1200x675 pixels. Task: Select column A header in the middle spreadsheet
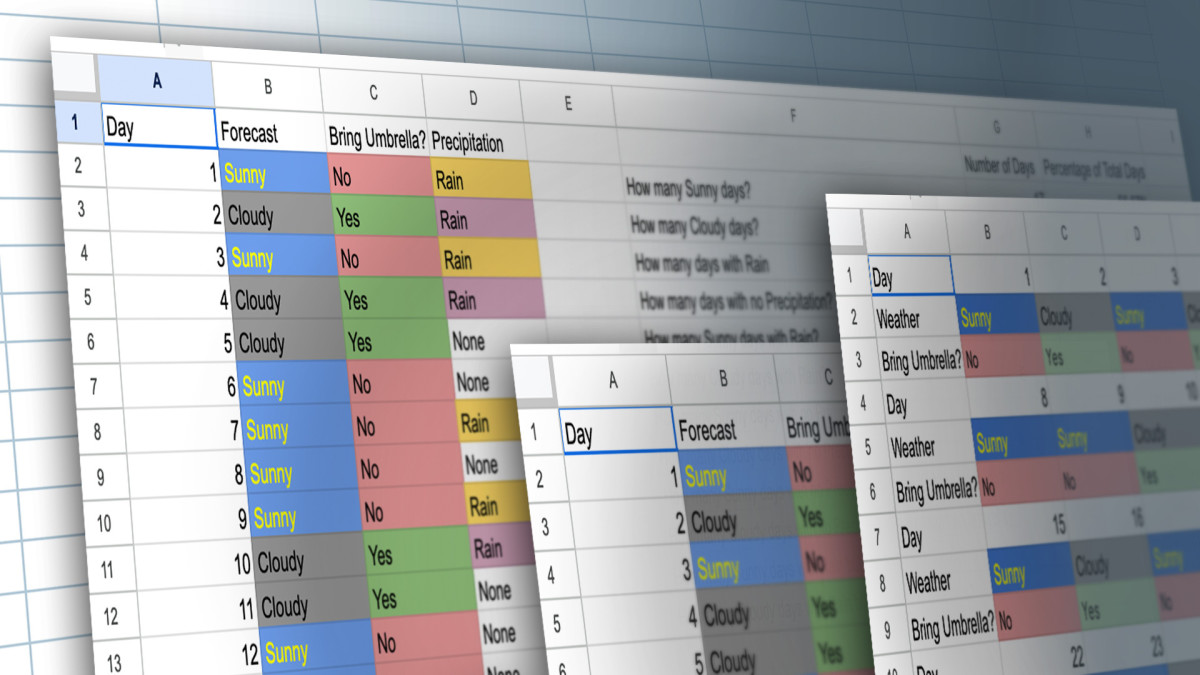point(611,380)
